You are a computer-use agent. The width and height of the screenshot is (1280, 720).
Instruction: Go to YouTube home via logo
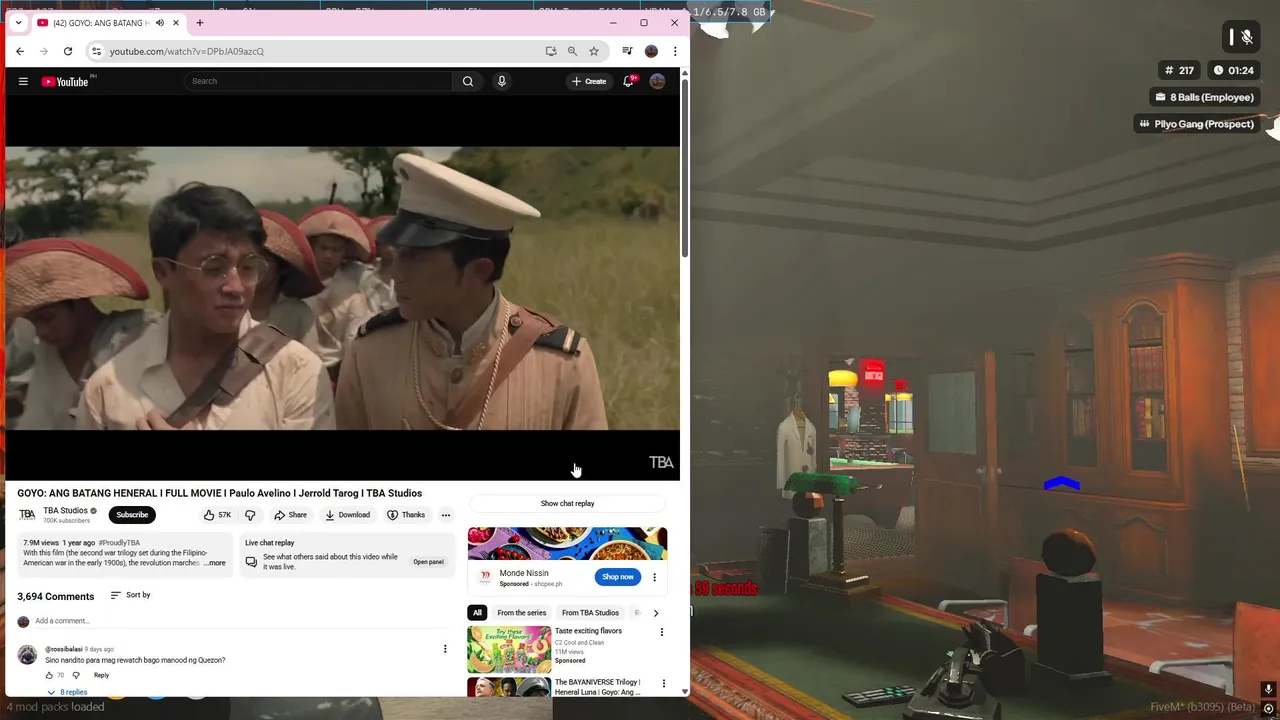66,81
